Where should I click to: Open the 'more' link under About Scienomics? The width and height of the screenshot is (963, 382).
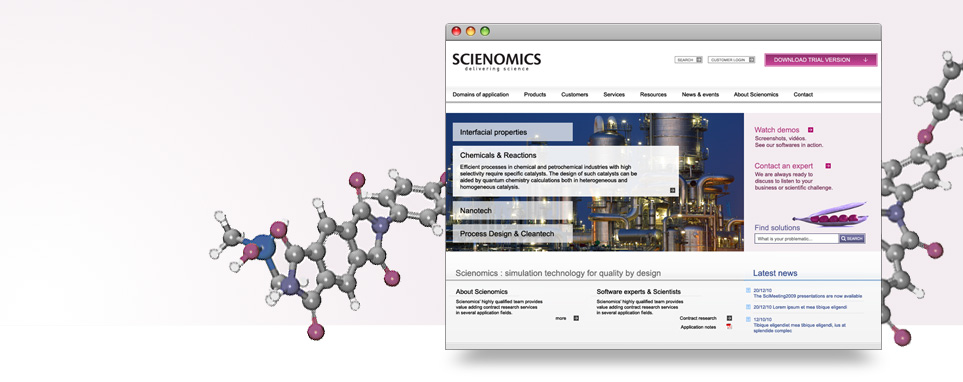(x=561, y=318)
